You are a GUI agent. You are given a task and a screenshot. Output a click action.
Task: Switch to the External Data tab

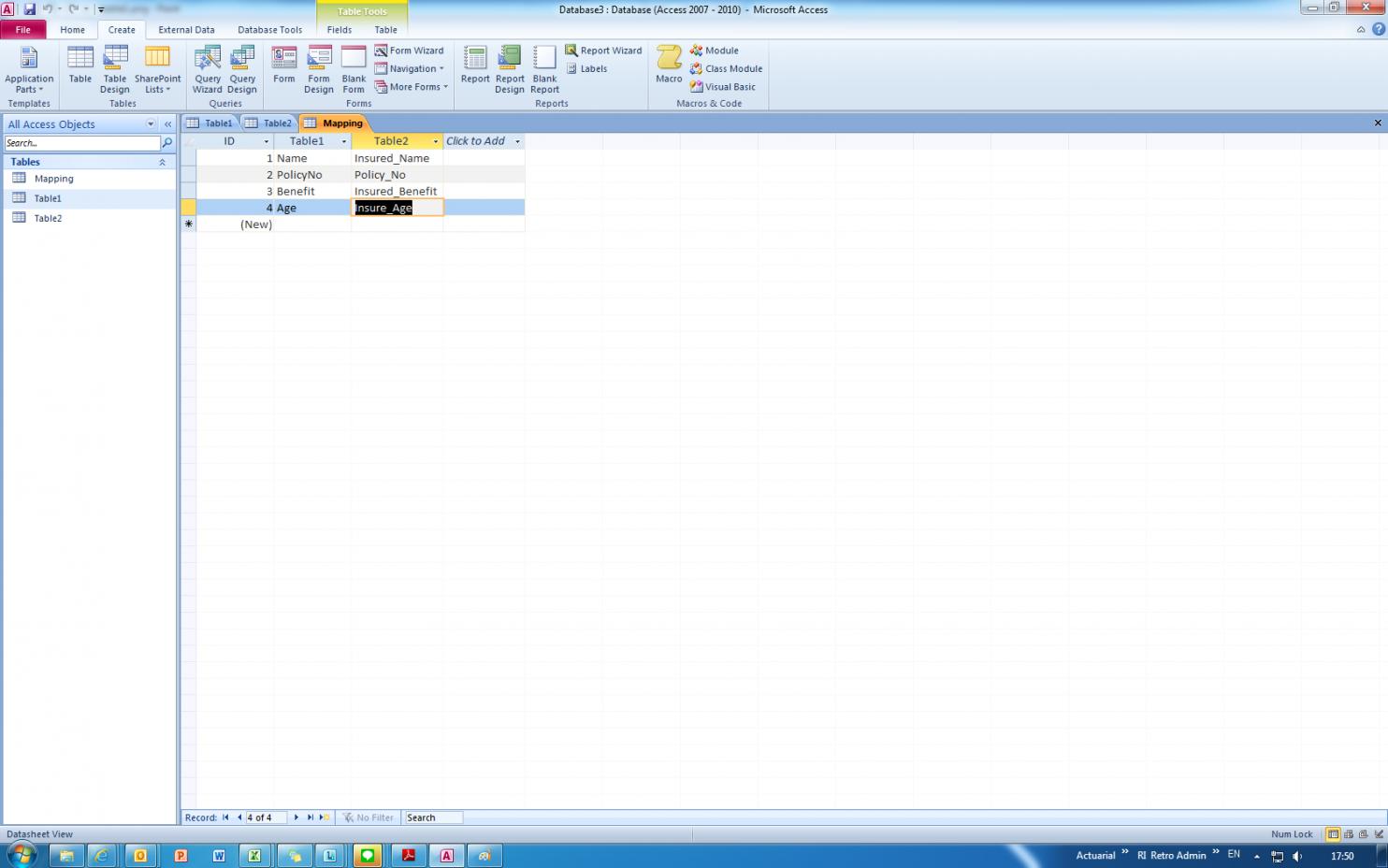[x=186, y=30]
